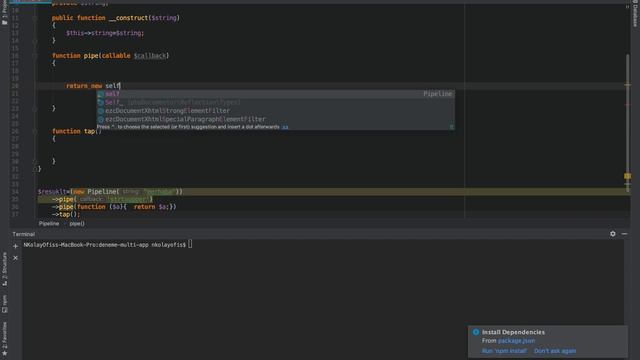Click the Structure tool window icon
The width and height of the screenshot is (640, 360).
click(x=4, y=283)
